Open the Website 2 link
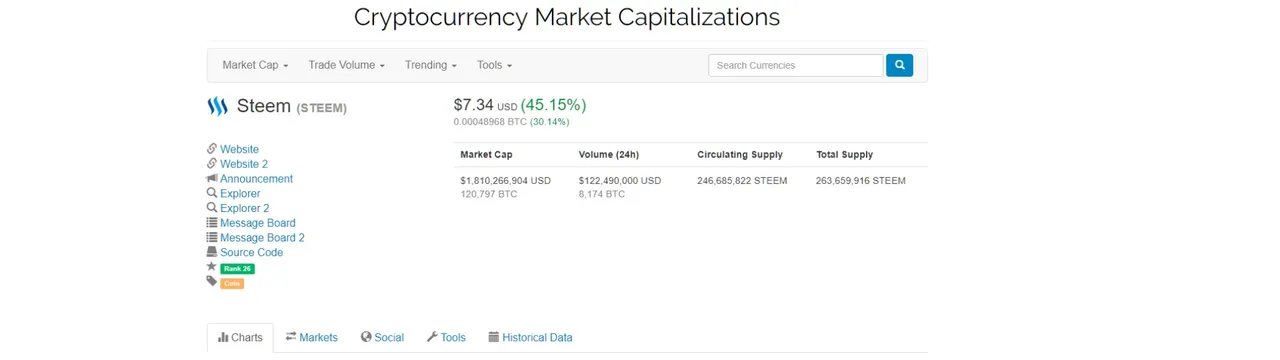 point(244,164)
